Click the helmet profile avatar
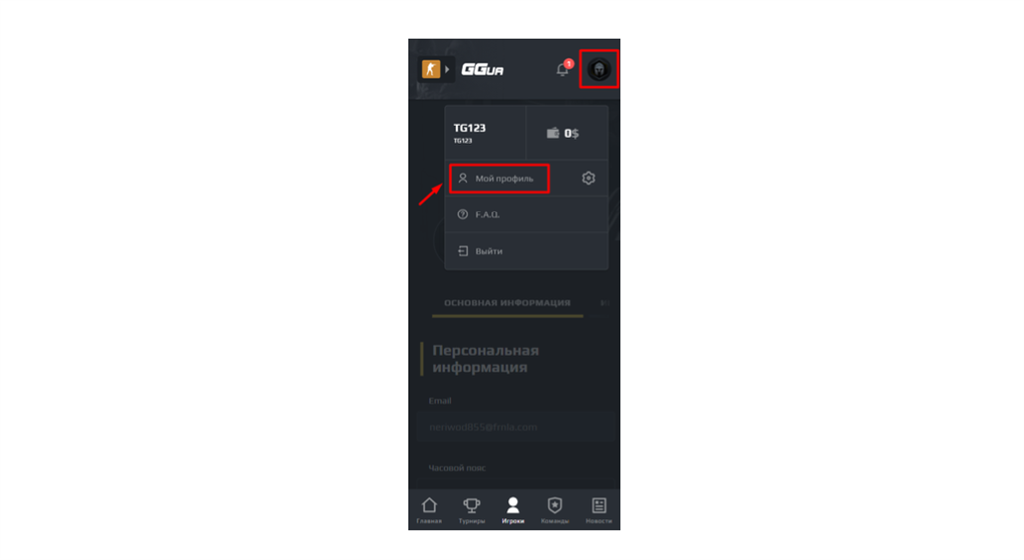The height and width of the screenshot is (560, 1024). [599, 69]
